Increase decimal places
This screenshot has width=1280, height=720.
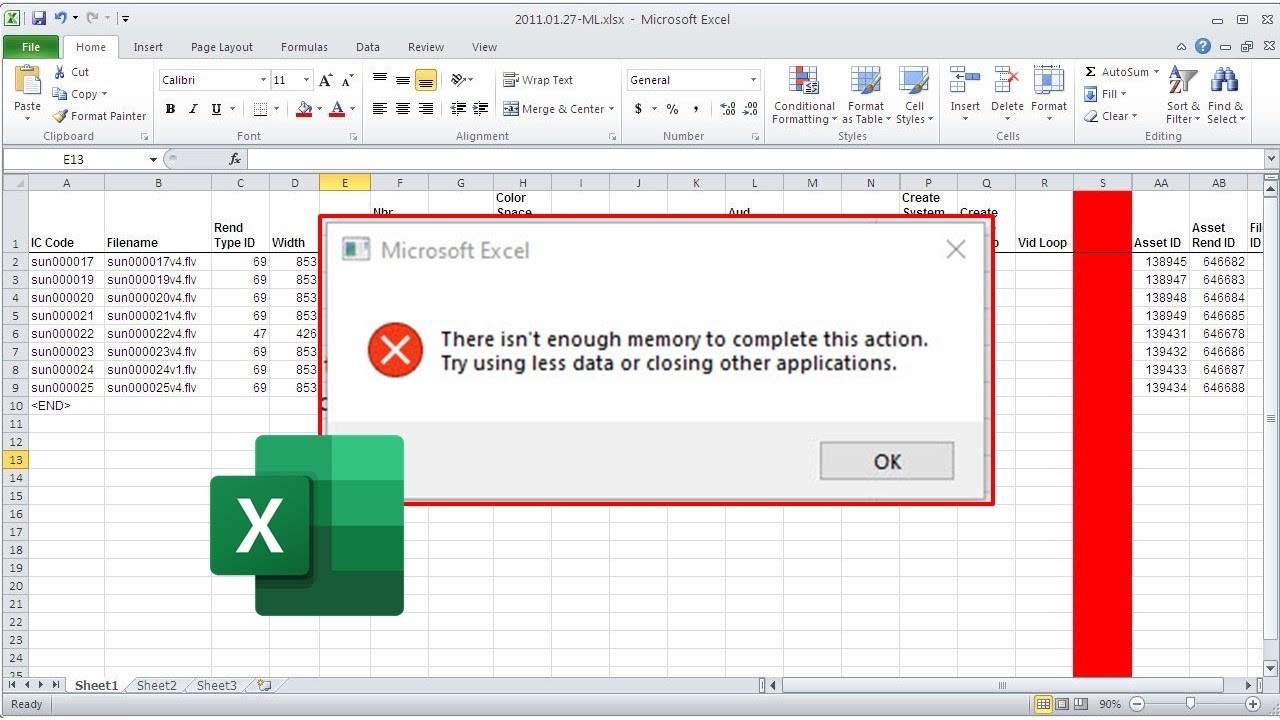pos(728,109)
